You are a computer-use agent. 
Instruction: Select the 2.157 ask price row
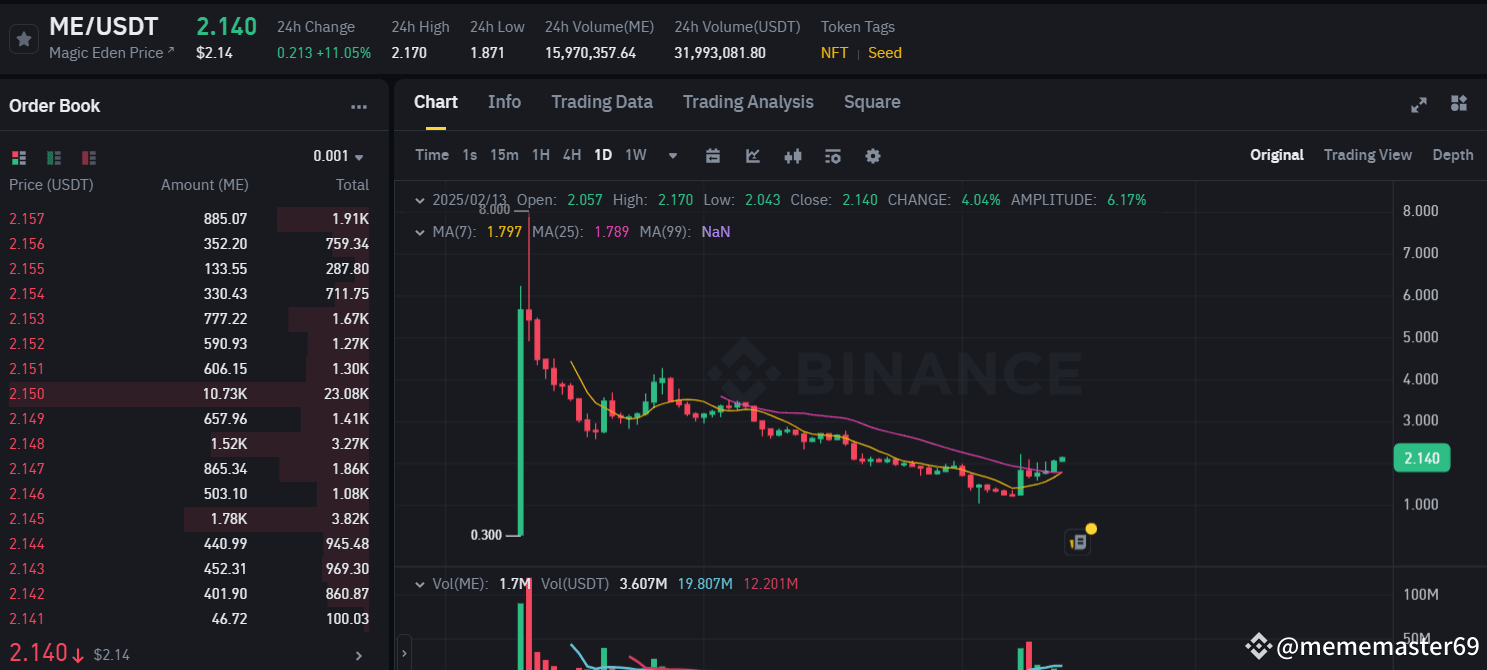click(x=189, y=219)
